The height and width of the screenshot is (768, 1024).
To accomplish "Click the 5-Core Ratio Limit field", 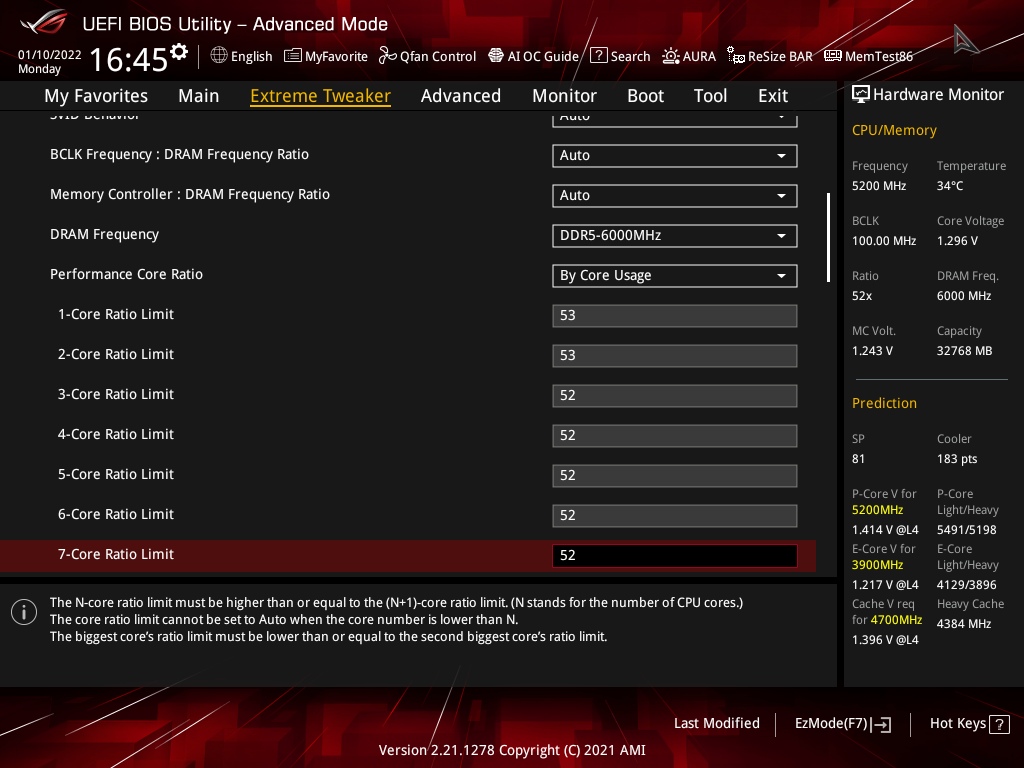I will [x=675, y=475].
